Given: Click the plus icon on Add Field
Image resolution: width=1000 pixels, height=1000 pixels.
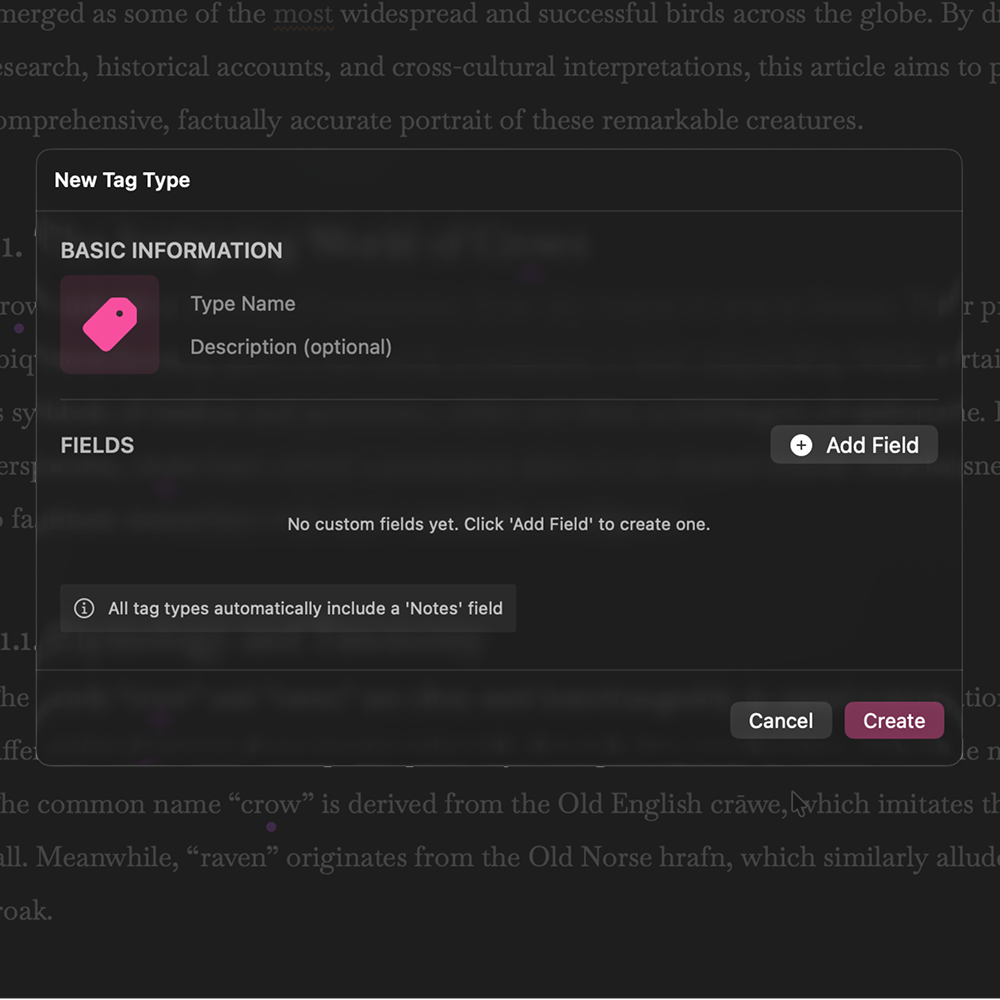Looking at the screenshot, I should pos(801,445).
